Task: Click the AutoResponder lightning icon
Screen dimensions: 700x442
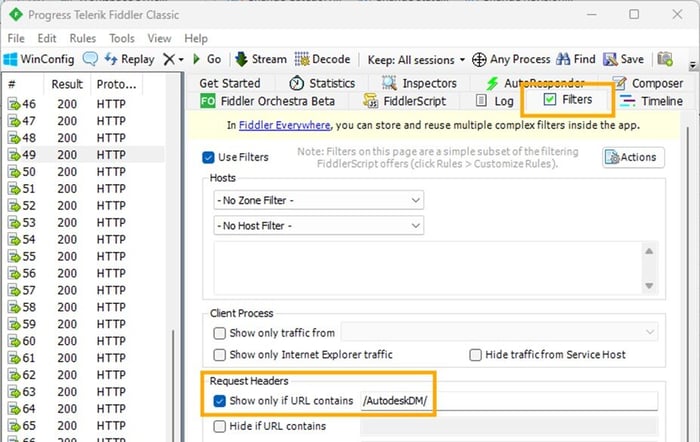Action: coord(492,83)
